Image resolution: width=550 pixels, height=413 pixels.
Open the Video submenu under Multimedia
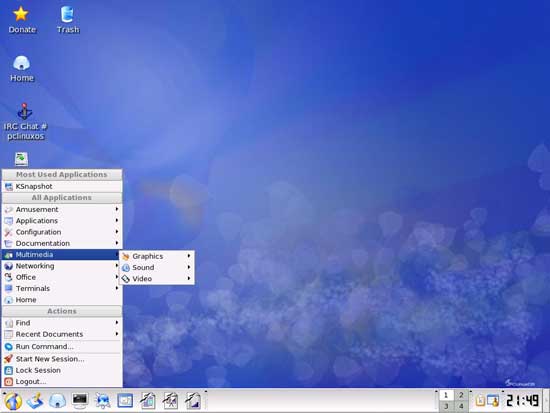click(157, 279)
